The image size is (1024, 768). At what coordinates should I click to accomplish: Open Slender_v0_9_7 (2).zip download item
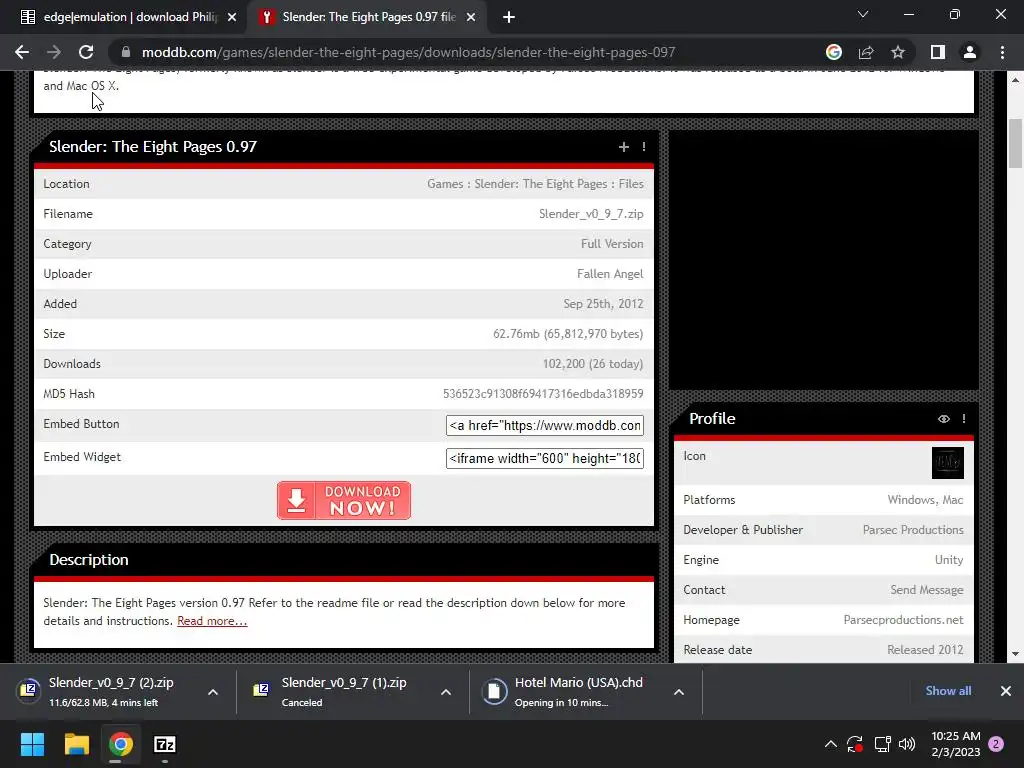103,692
